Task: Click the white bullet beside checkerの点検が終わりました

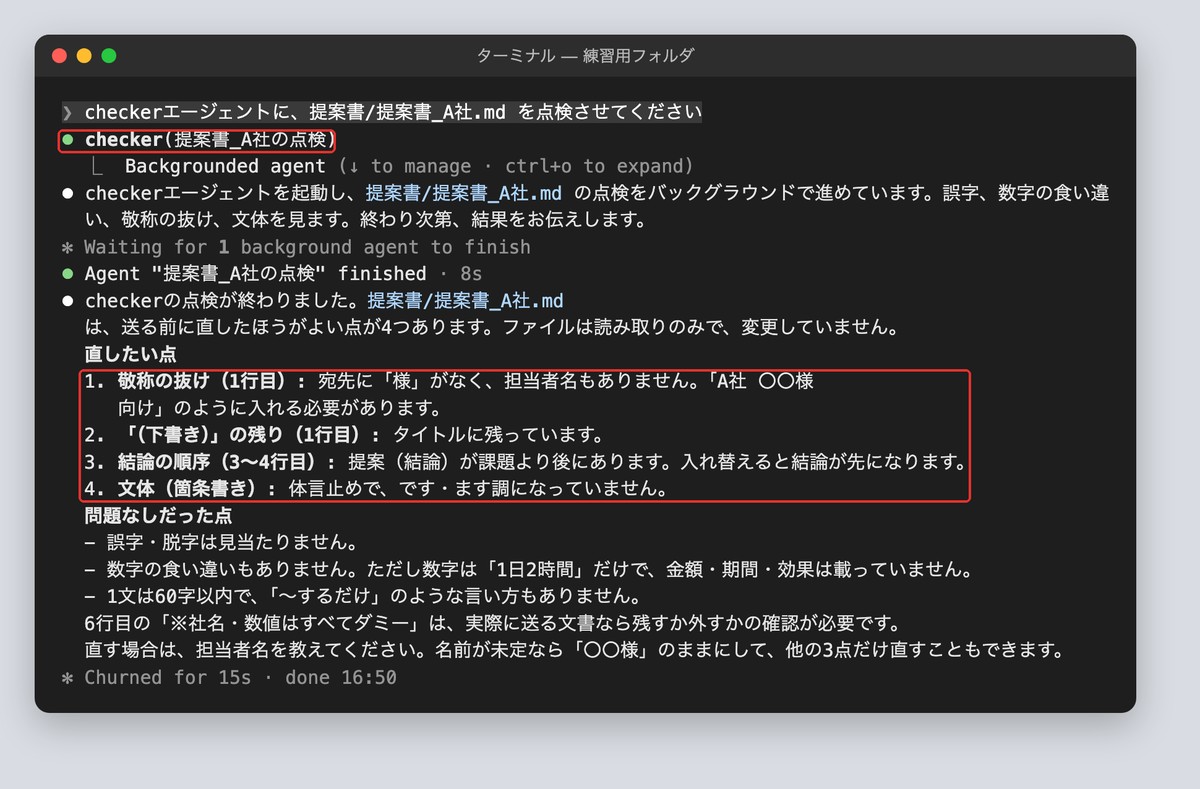Action: coord(68,301)
